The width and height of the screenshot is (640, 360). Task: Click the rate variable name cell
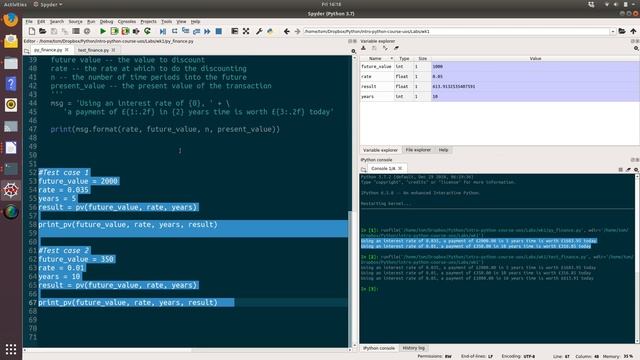(x=377, y=76)
